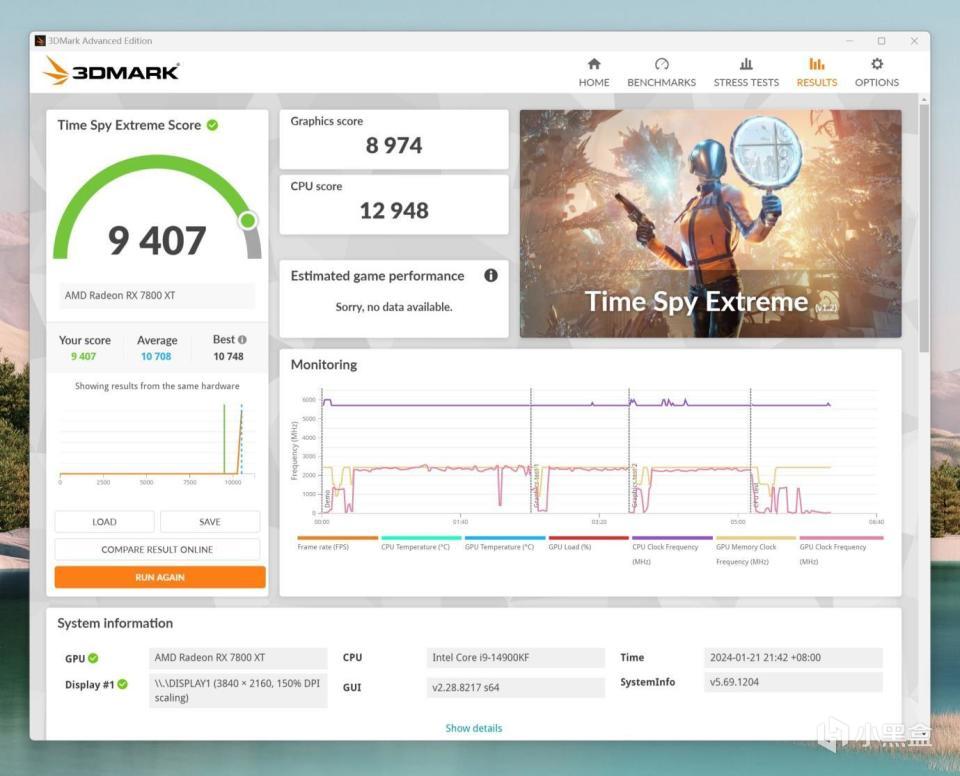Click the scrollbar up arrow
The image size is (960, 776).
(924, 99)
